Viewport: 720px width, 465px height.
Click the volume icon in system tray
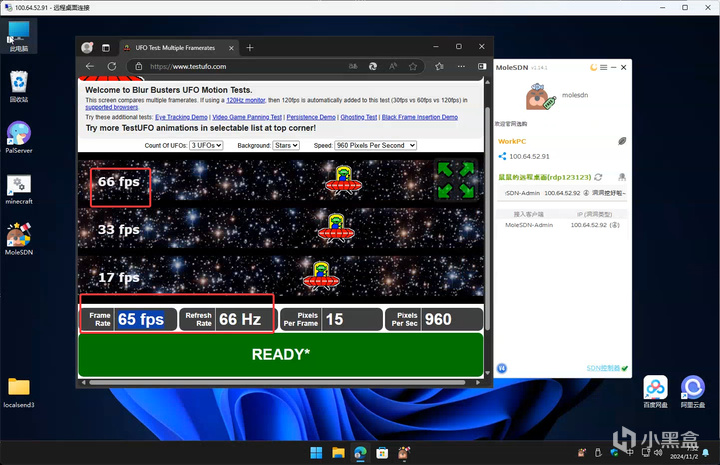point(658,453)
